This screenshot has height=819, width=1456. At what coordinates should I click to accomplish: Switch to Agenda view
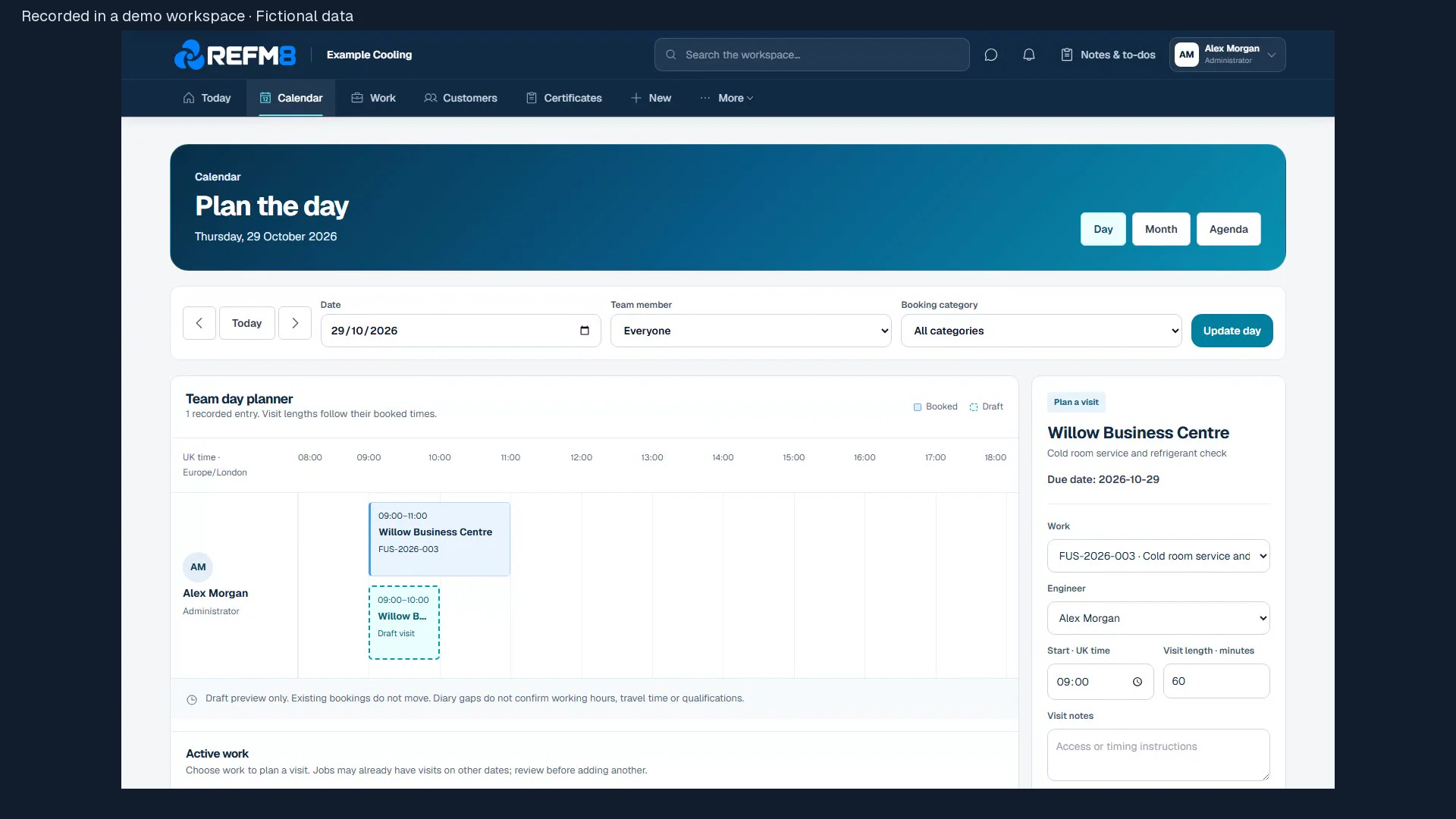click(1228, 229)
